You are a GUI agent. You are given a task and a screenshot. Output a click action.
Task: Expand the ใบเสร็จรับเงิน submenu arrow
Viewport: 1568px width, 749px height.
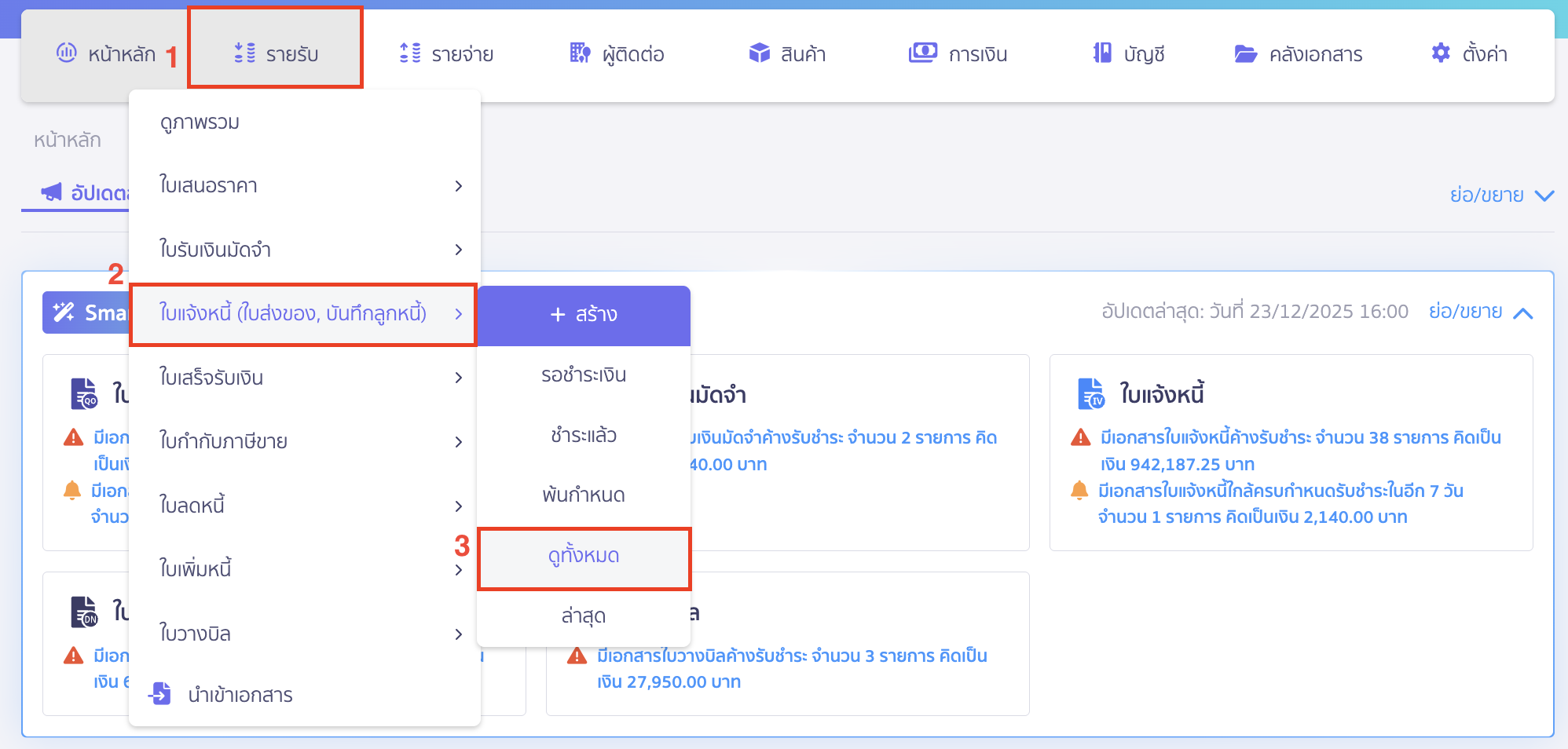[x=459, y=378]
